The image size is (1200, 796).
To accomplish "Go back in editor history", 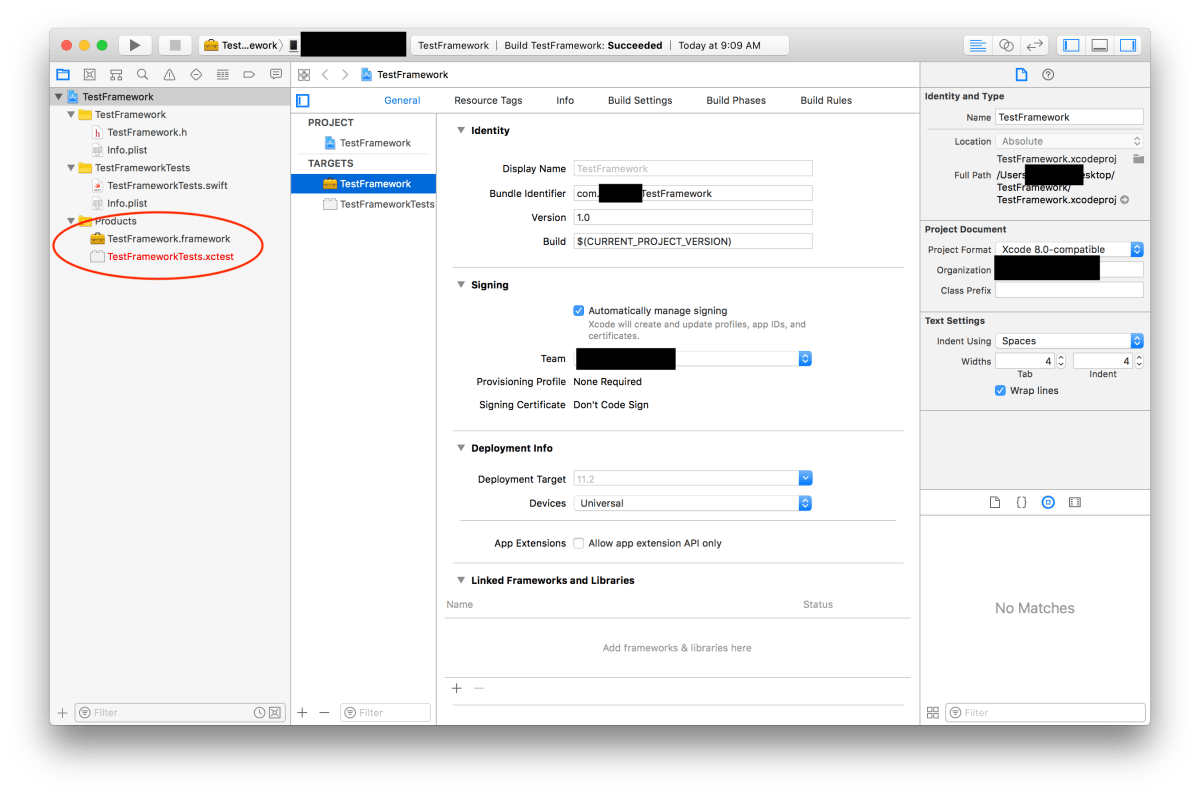I will [x=325, y=74].
